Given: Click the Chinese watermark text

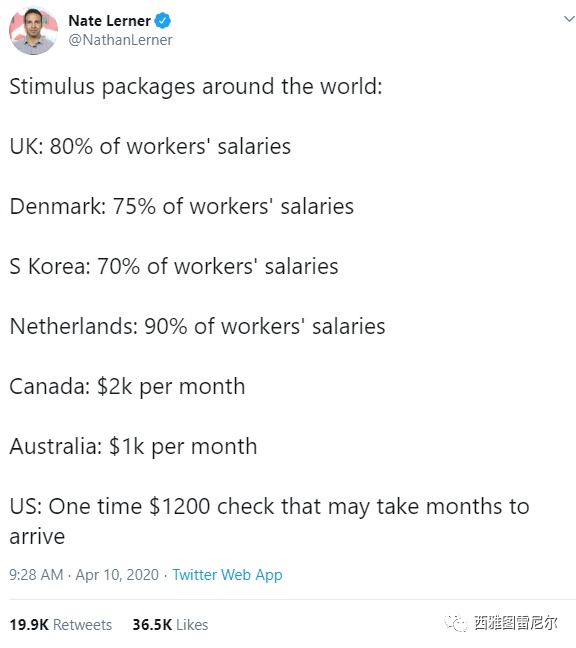Looking at the screenshot, I should click(x=515, y=623).
